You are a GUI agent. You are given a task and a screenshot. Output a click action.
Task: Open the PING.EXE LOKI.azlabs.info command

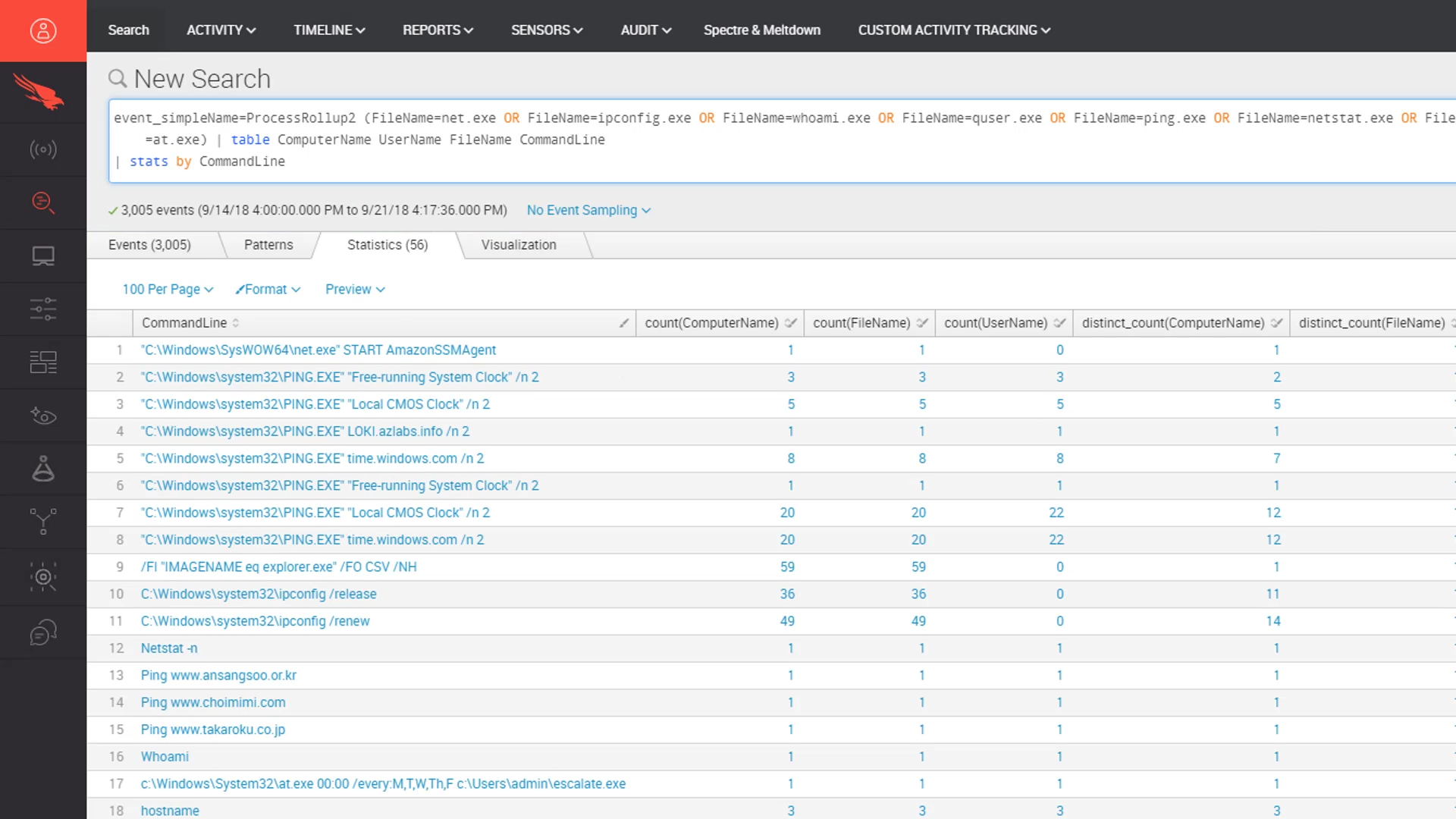[x=305, y=431]
